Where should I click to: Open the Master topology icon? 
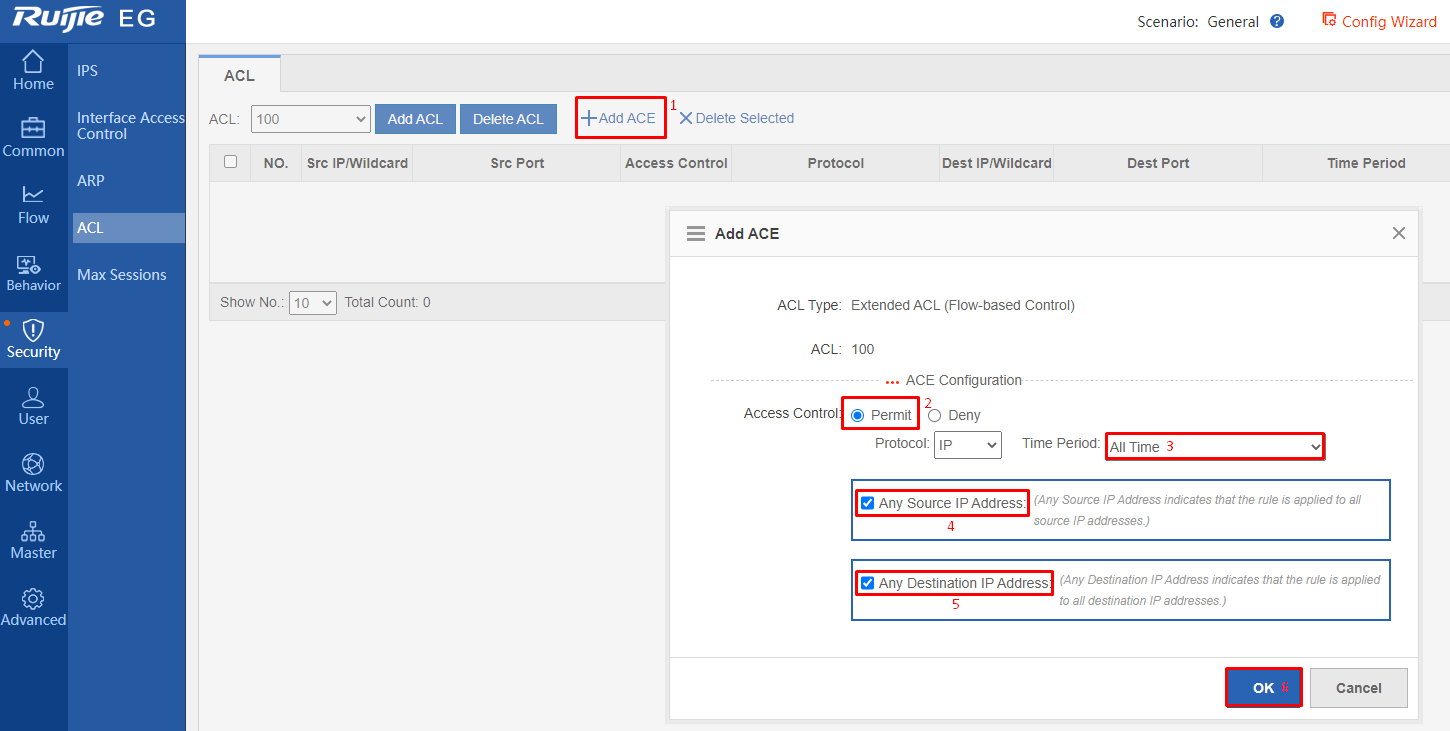[x=33, y=531]
